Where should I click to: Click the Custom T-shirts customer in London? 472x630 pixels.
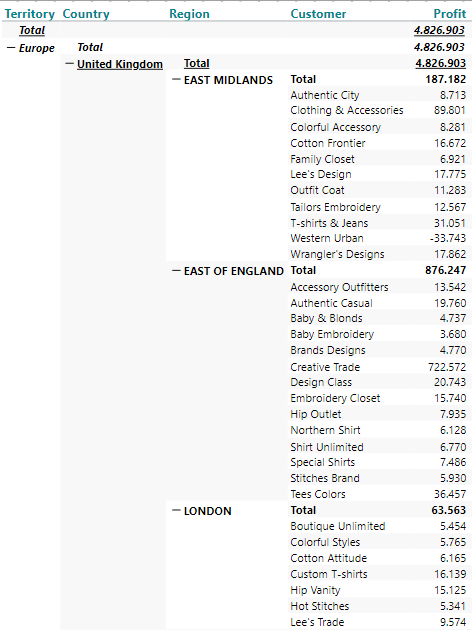click(x=329, y=574)
